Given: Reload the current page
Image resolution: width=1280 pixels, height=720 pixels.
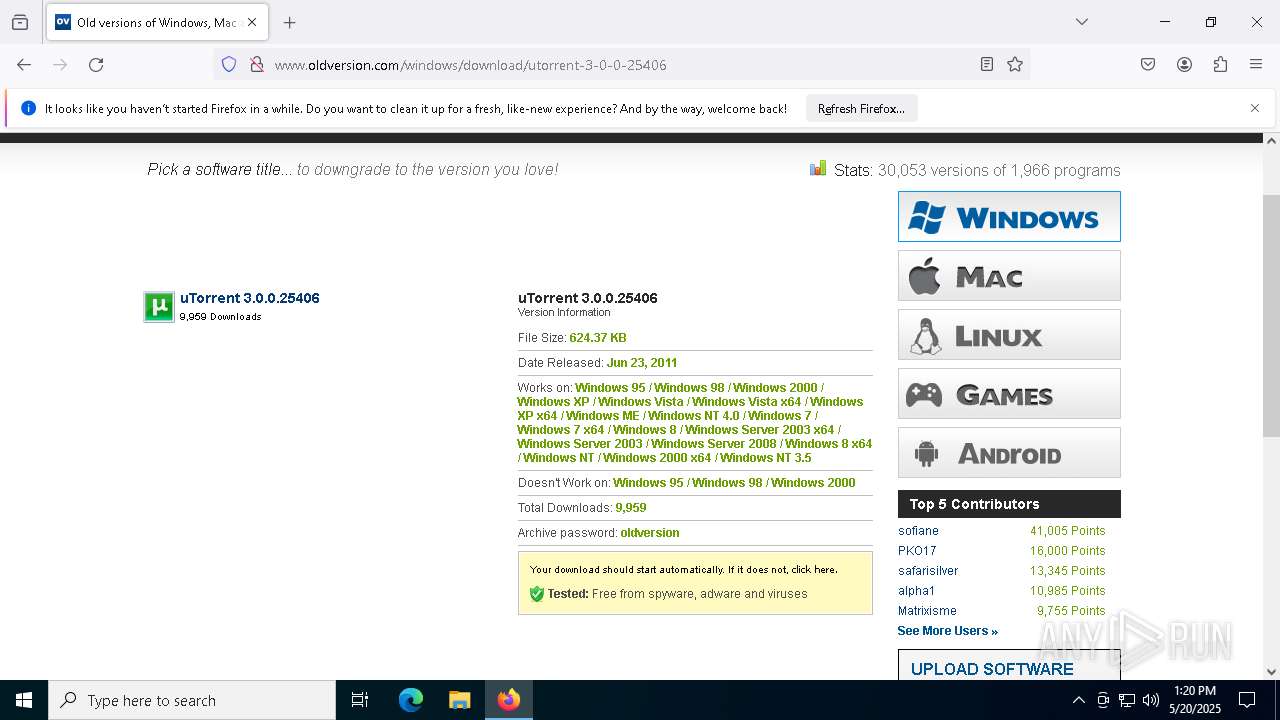Looking at the screenshot, I should tap(96, 65).
